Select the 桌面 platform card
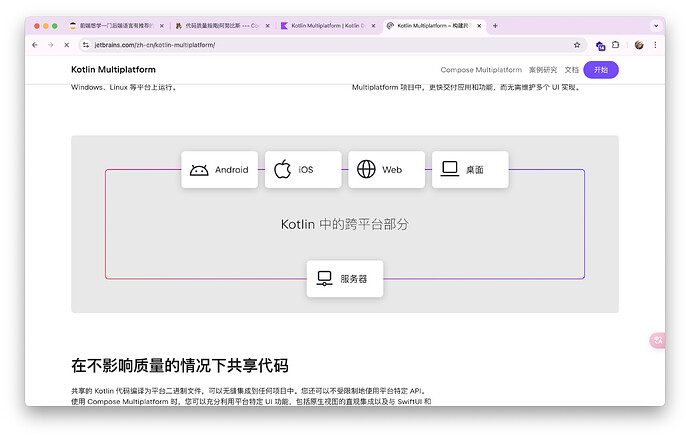Viewport: 690px width, 438px height. pyautogui.click(x=470, y=169)
